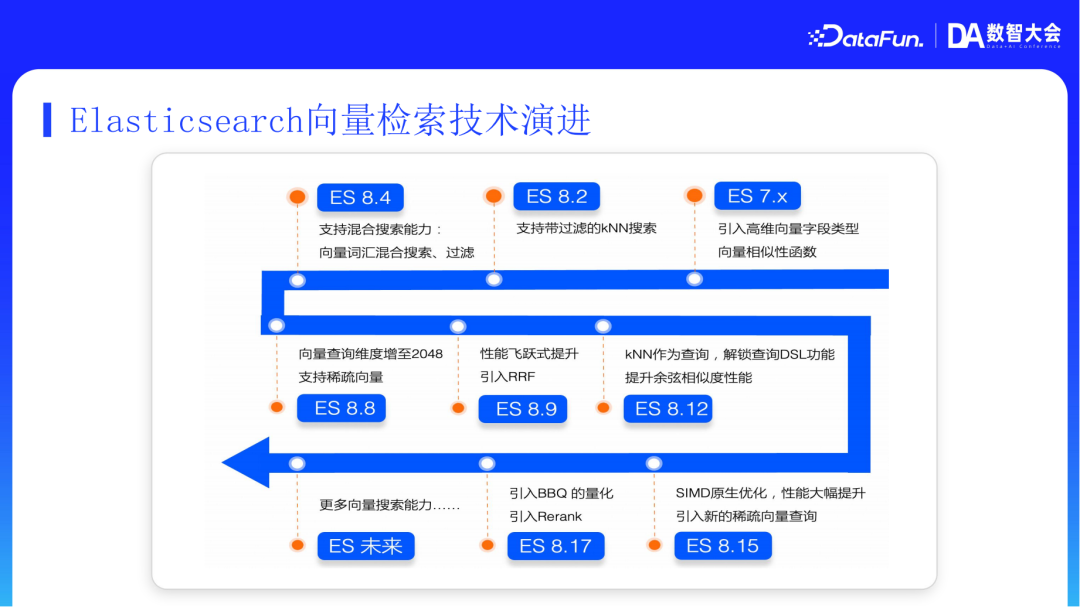The image size is (1080, 607).
Task: Select the slide title Elasticsearch向量检索技术演进
Action: pyautogui.click(x=330, y=119)
